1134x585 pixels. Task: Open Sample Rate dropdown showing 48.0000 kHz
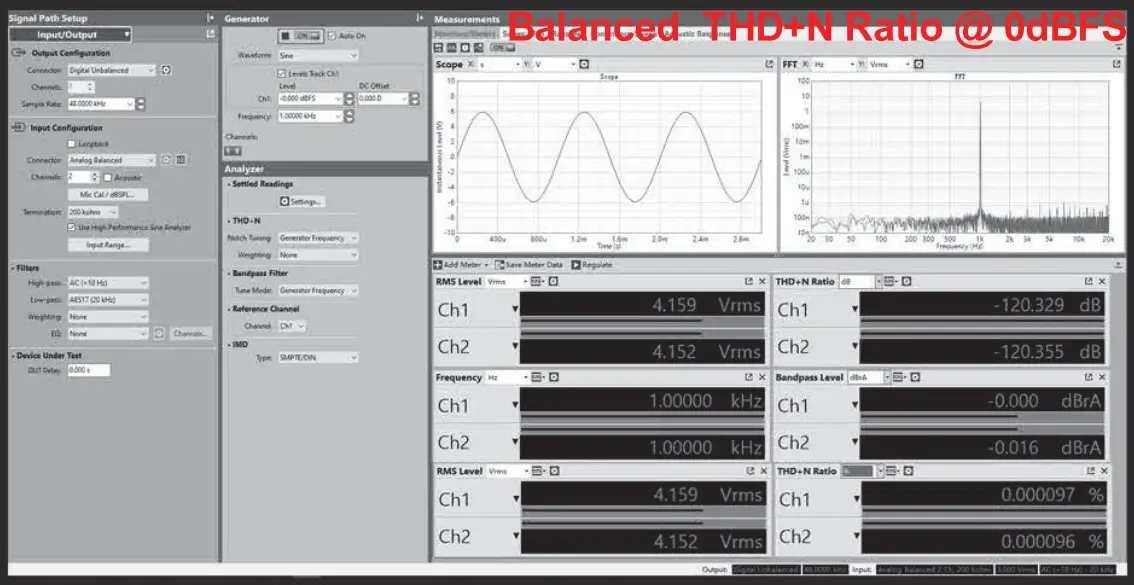coord(101,104)
